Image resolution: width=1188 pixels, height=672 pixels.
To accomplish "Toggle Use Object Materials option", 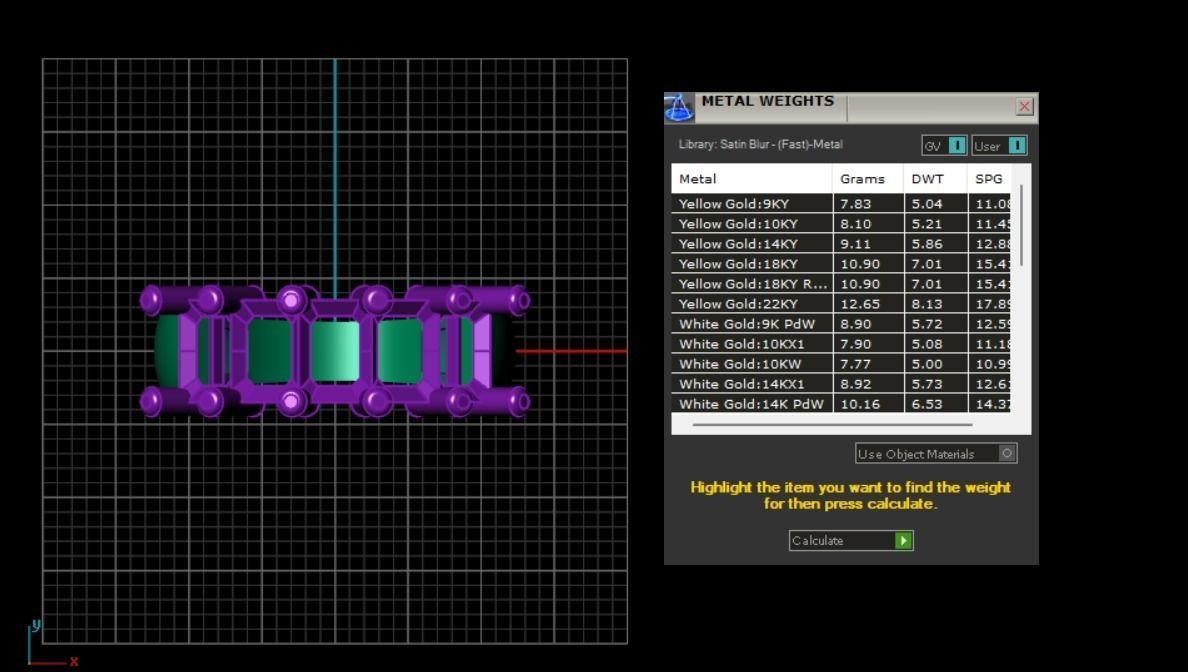I will tap(936, 454).
